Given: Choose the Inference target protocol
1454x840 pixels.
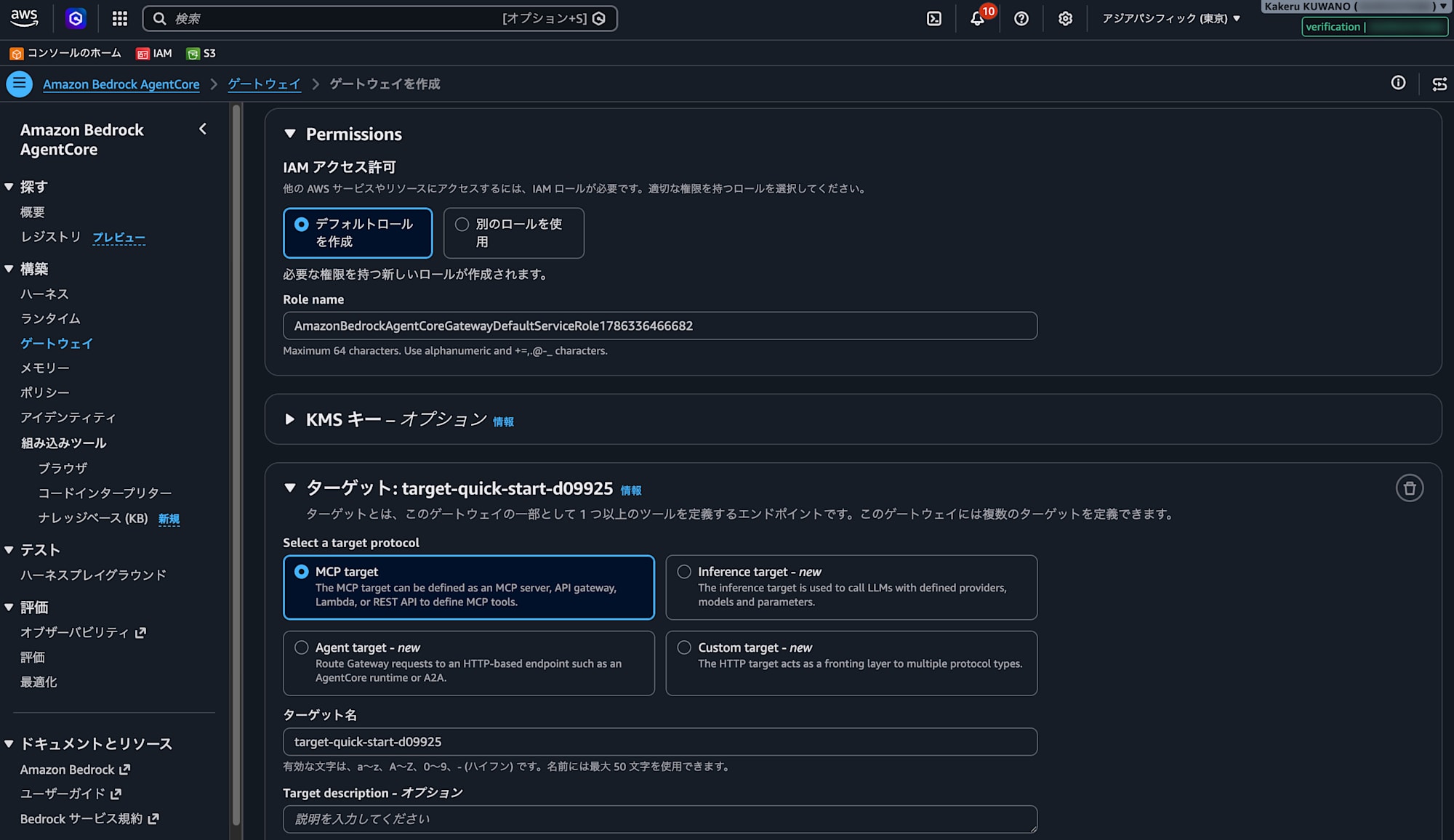Looking at the screenshot, I should tap(851, 587).
